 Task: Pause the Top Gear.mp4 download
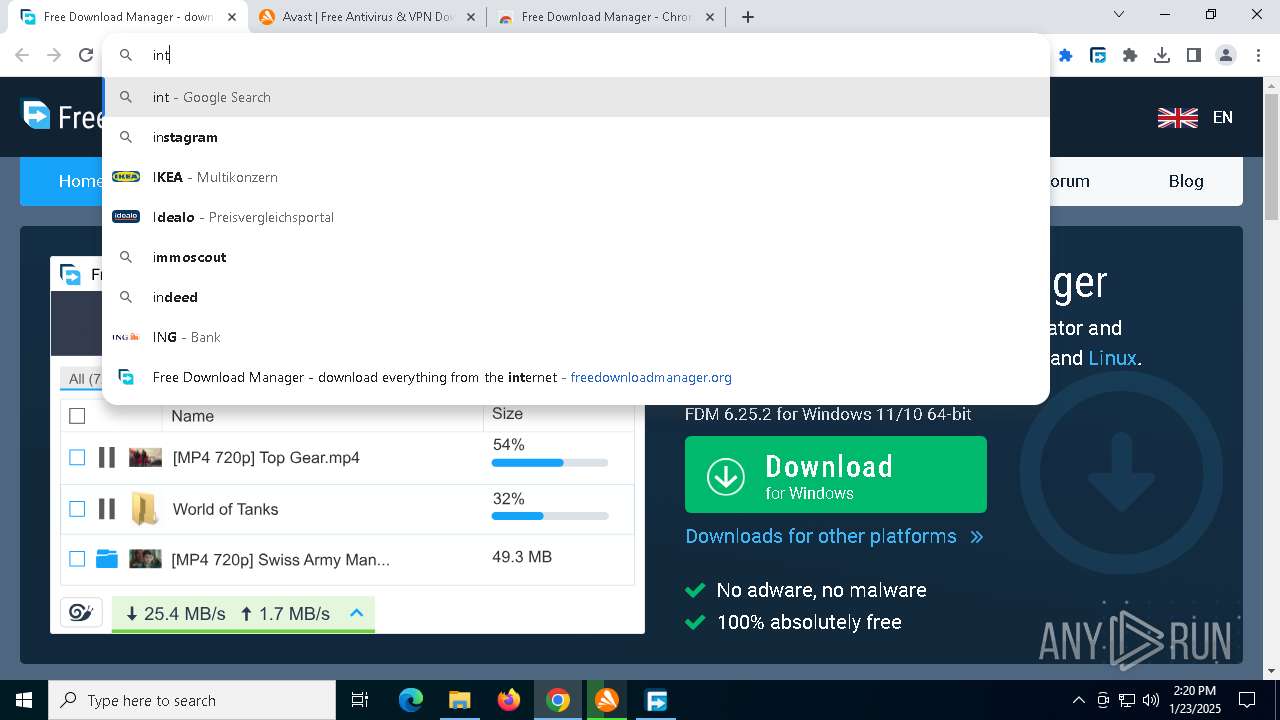pyautogui.click(x=106, y=457)
